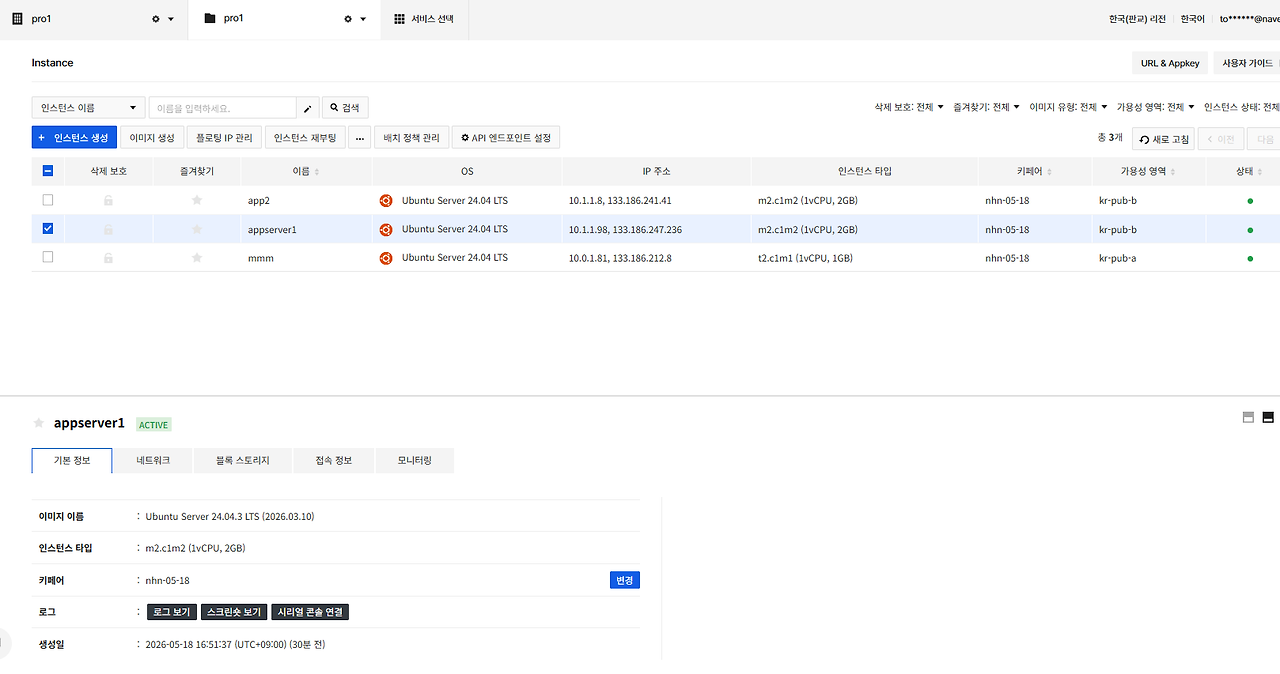Open 배치 정책 관리
This screenshot has height=674, width=1280.
(x=412, y=137)
